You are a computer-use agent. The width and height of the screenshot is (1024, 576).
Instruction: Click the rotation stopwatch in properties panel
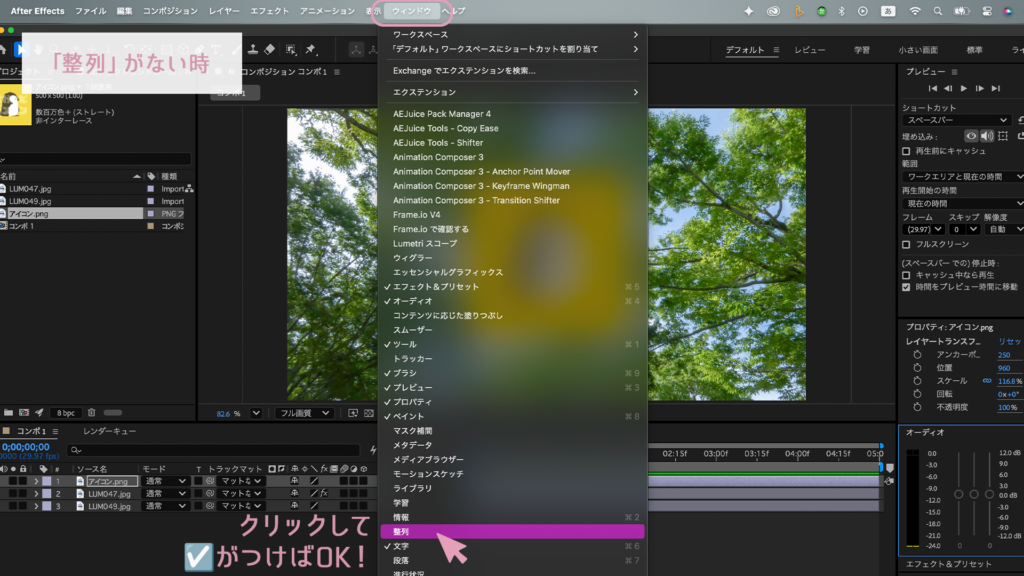(918, 394)
